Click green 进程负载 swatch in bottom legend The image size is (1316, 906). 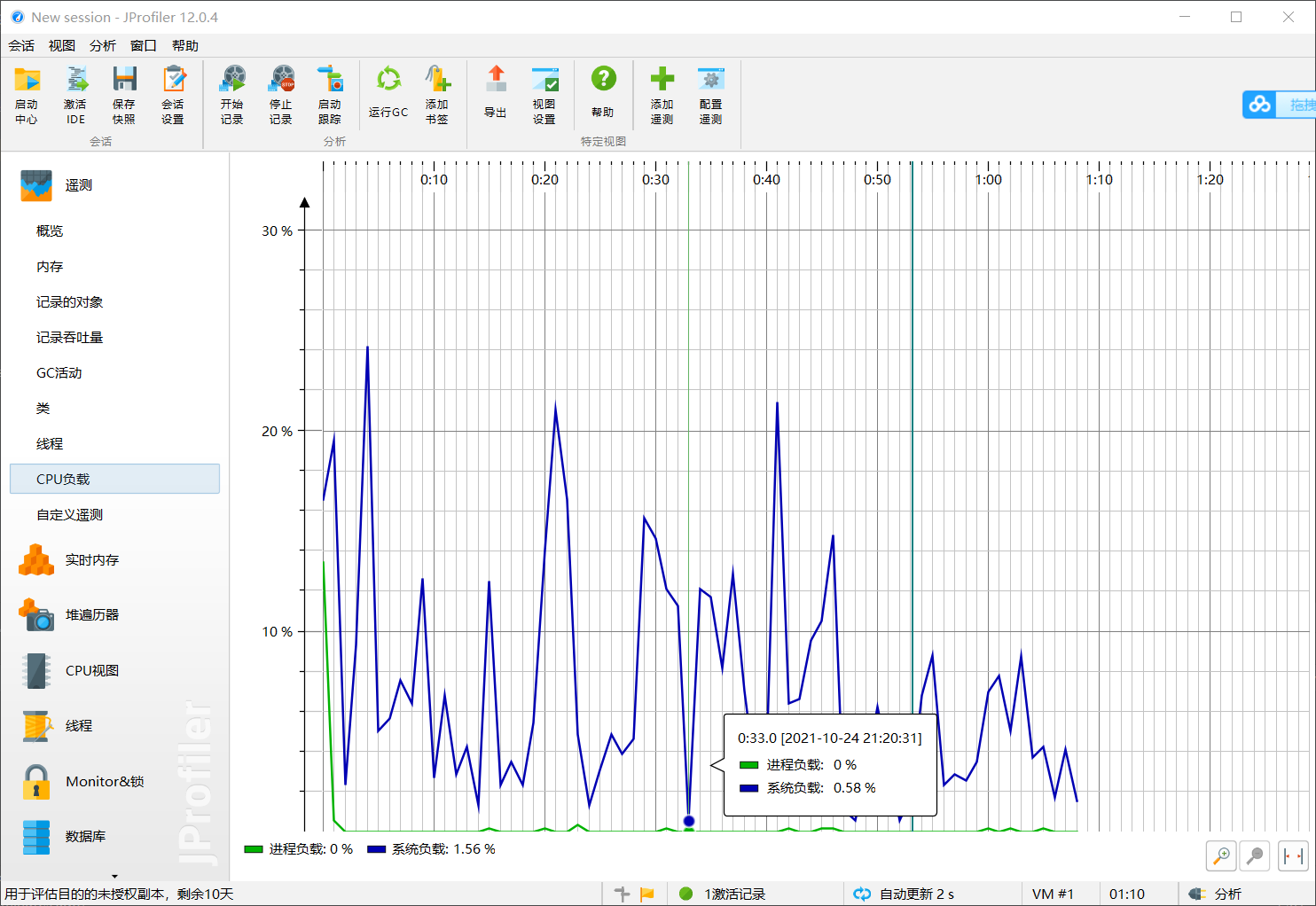[254, 849]
